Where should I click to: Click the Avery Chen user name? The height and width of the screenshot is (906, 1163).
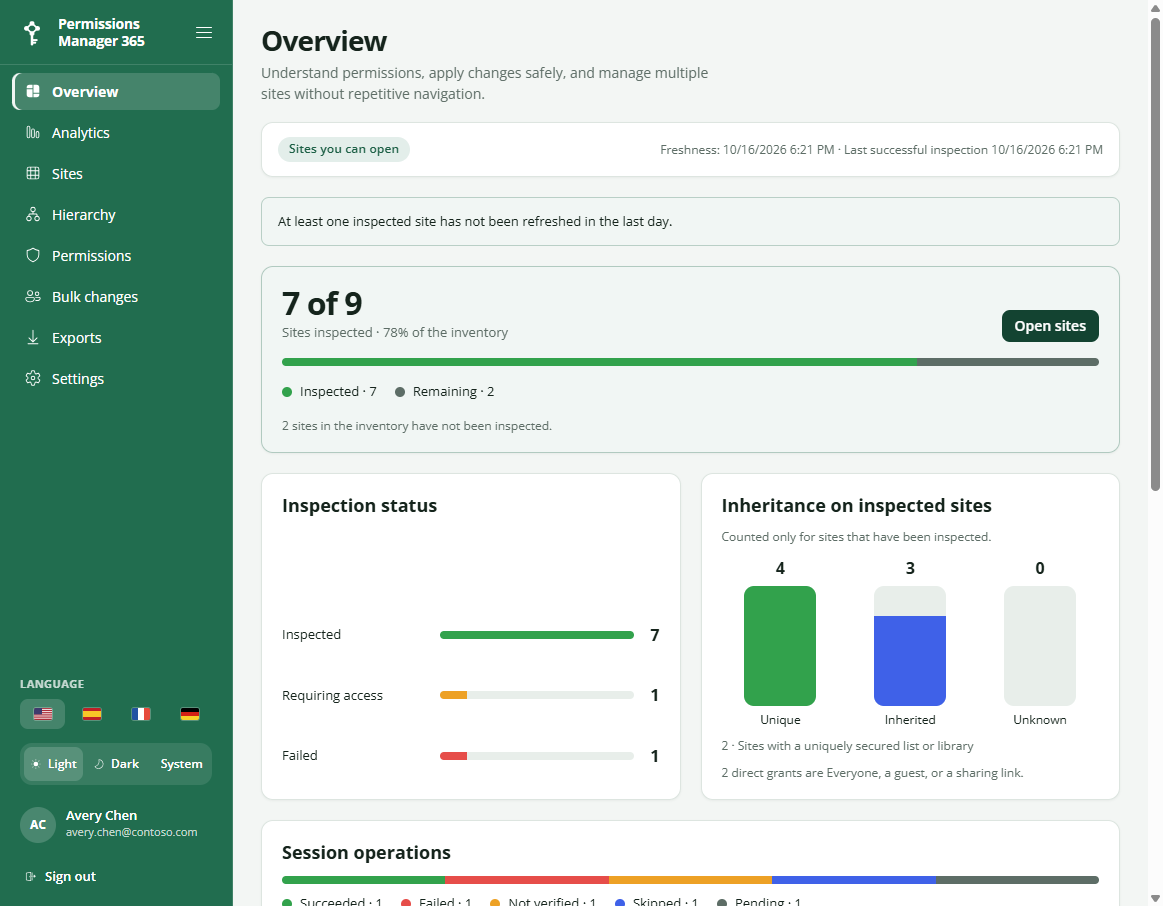(x=101, y=816)
